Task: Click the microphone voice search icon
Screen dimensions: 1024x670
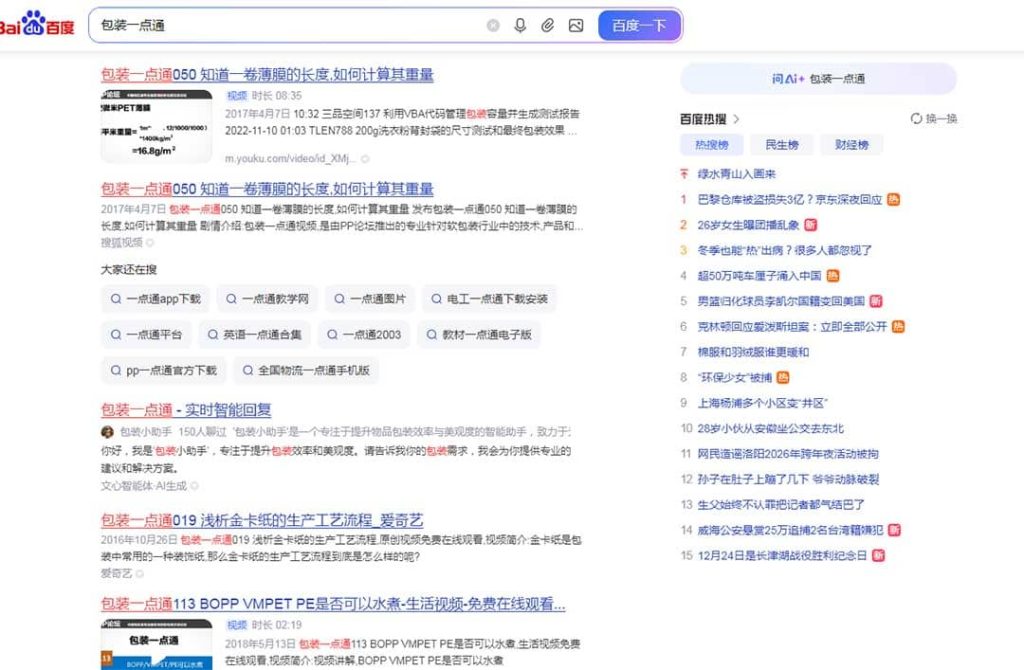Action: 520,26
